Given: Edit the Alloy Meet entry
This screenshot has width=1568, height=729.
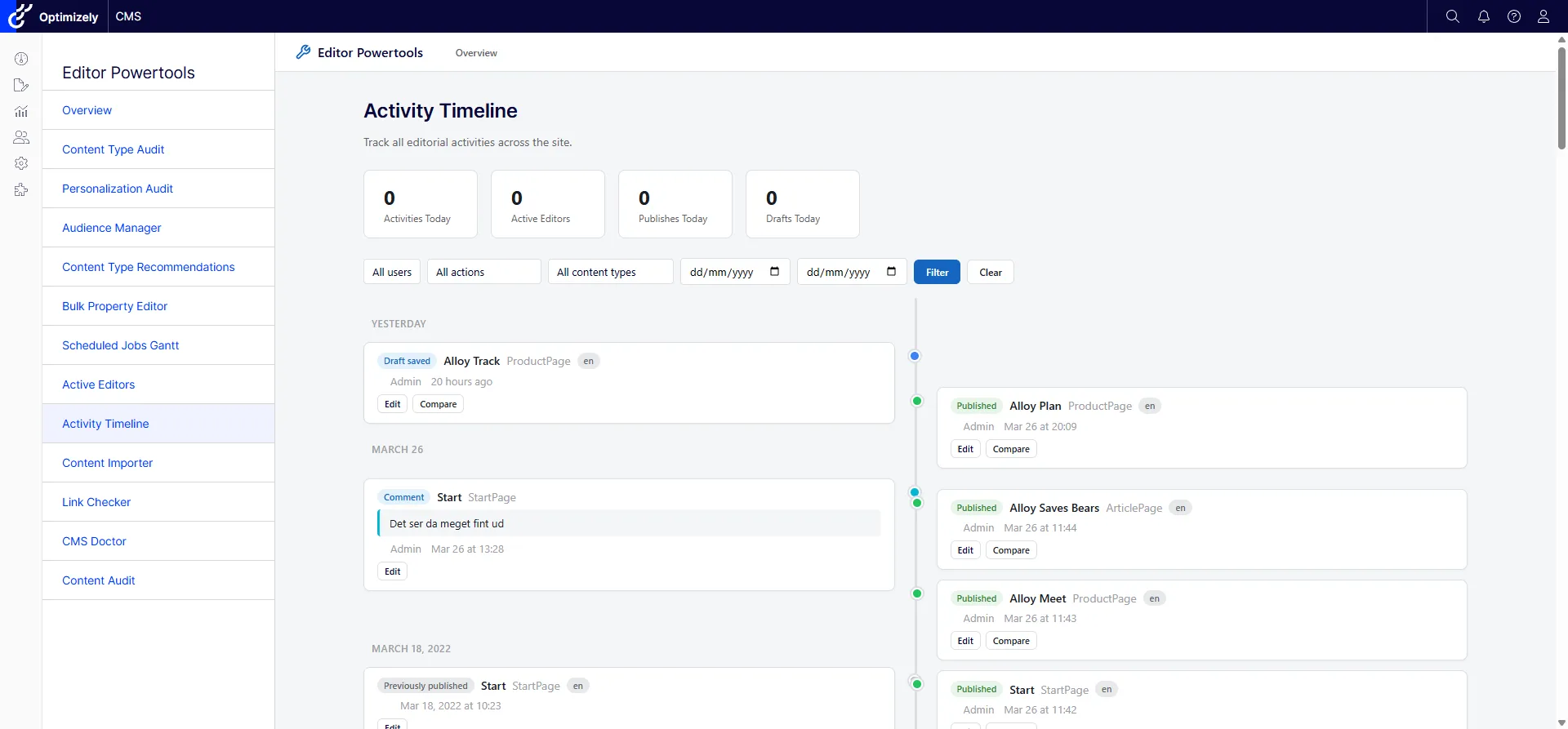Looking at the screenshot, I should [x=965, y=641].
